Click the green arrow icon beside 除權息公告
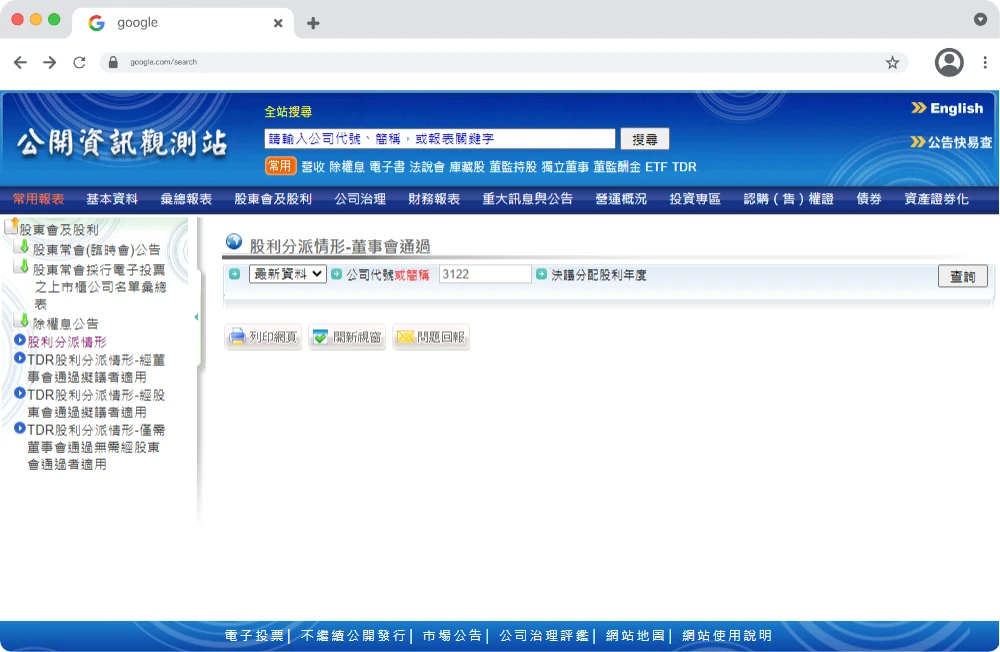This screenshot has height=652, width=1000. [24, 322]
